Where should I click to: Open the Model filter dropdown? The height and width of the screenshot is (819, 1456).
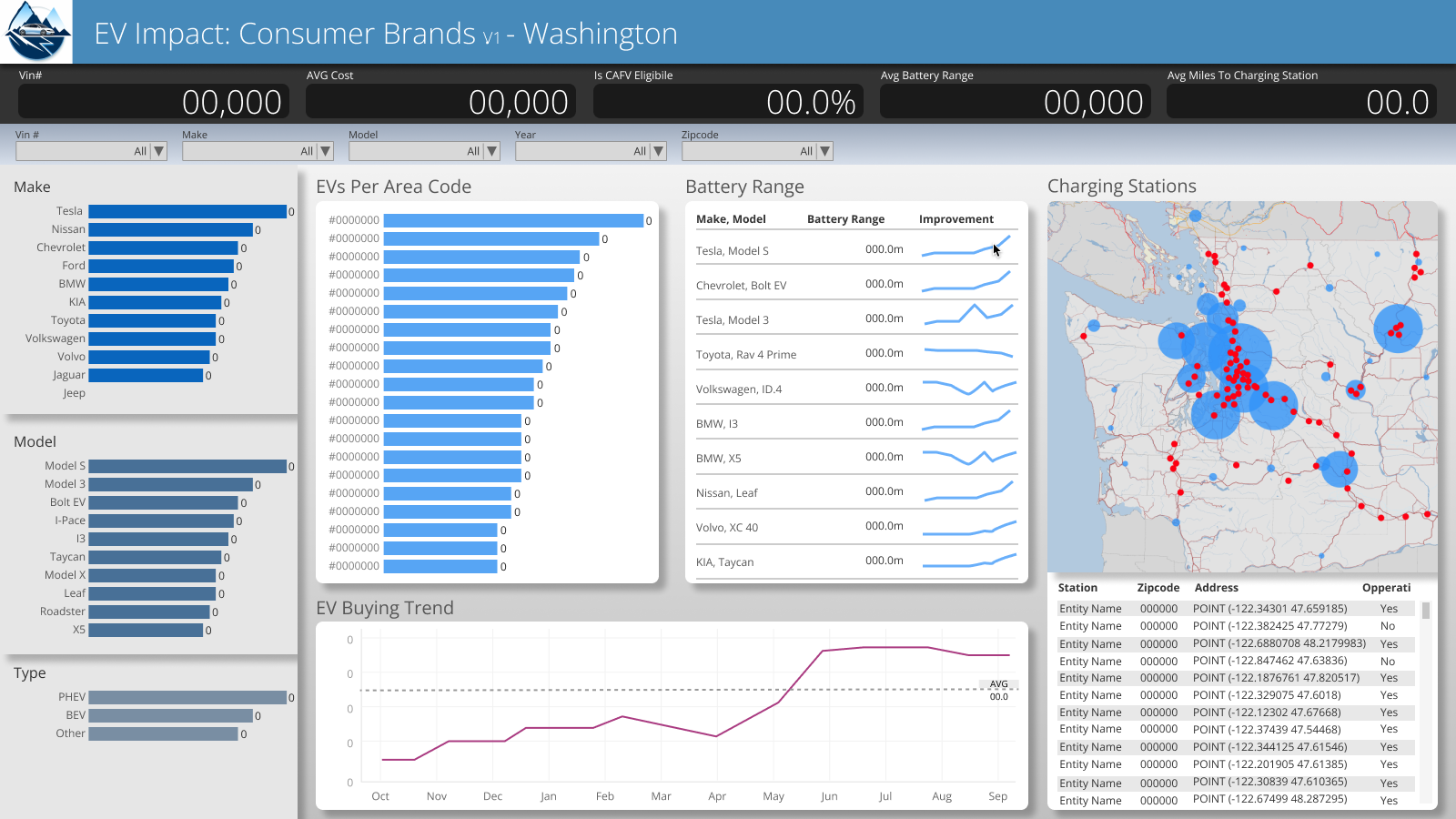[x=491, y=152]
